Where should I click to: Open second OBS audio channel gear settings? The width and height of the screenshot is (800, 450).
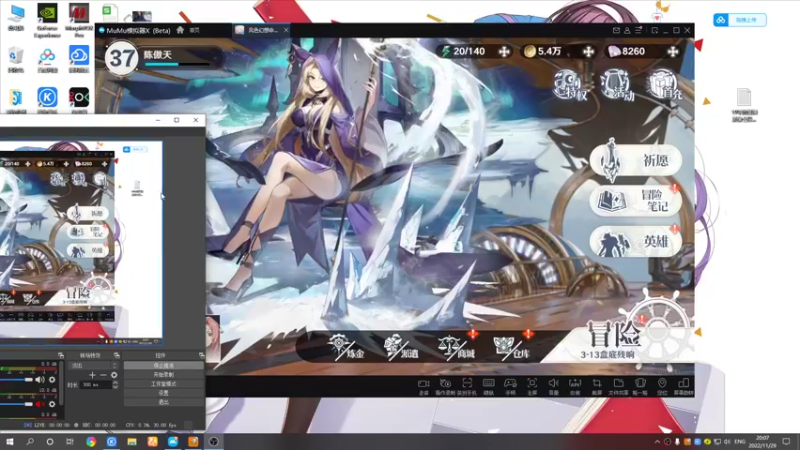tap(52, 404)
